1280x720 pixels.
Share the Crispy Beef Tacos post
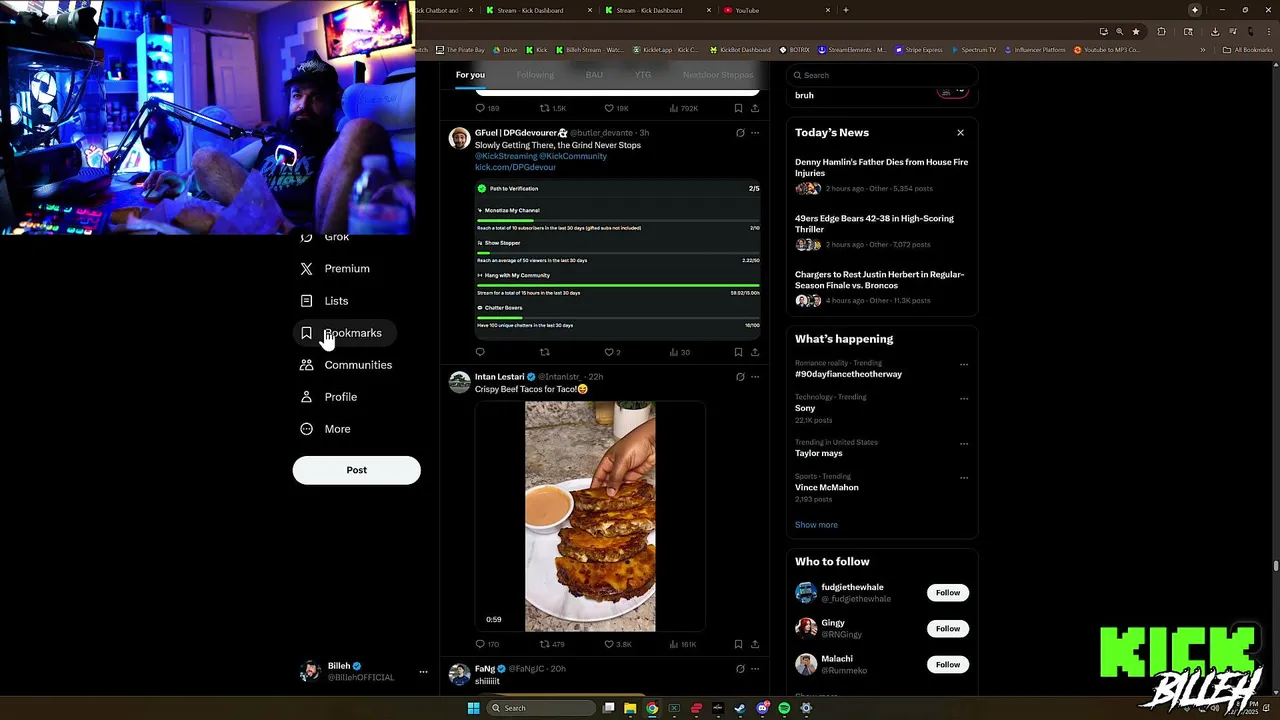tap(755, 644)
